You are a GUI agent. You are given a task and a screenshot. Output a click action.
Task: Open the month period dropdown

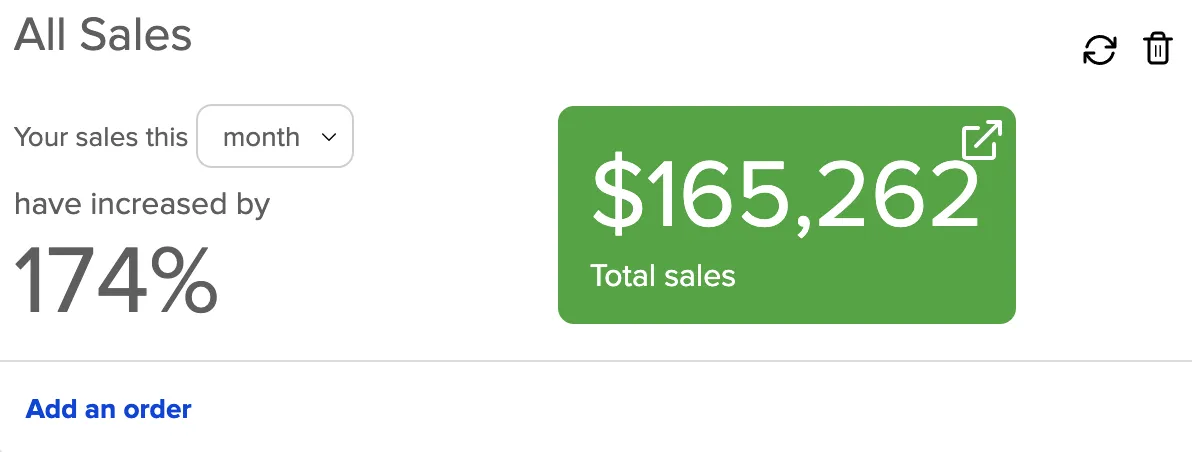coord(275,136)
